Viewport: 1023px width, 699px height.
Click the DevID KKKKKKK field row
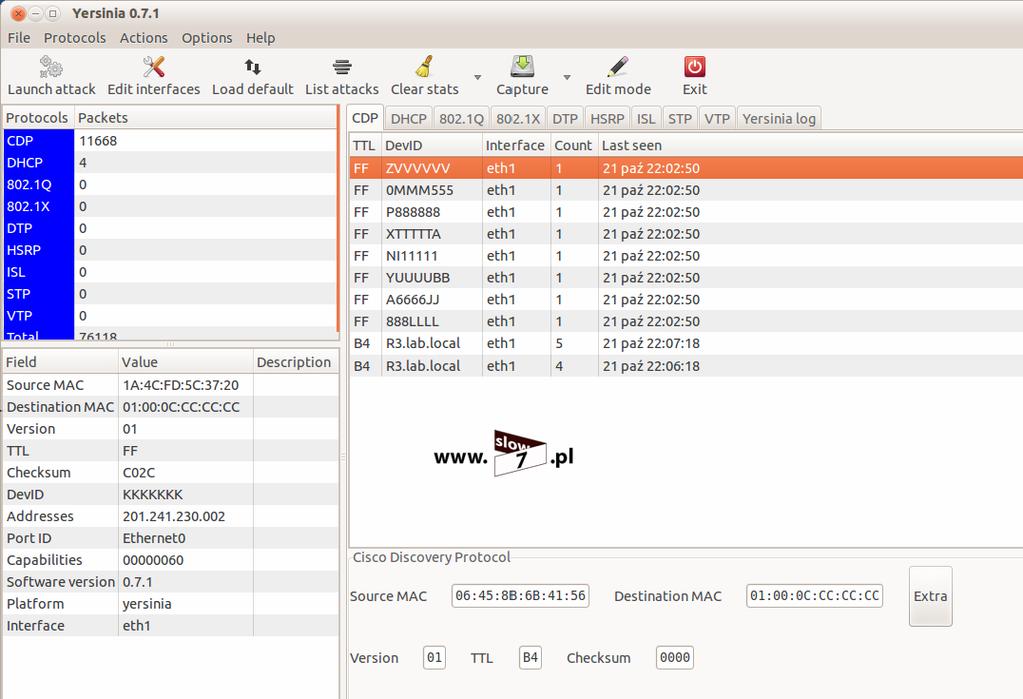(x=170, y=494)
